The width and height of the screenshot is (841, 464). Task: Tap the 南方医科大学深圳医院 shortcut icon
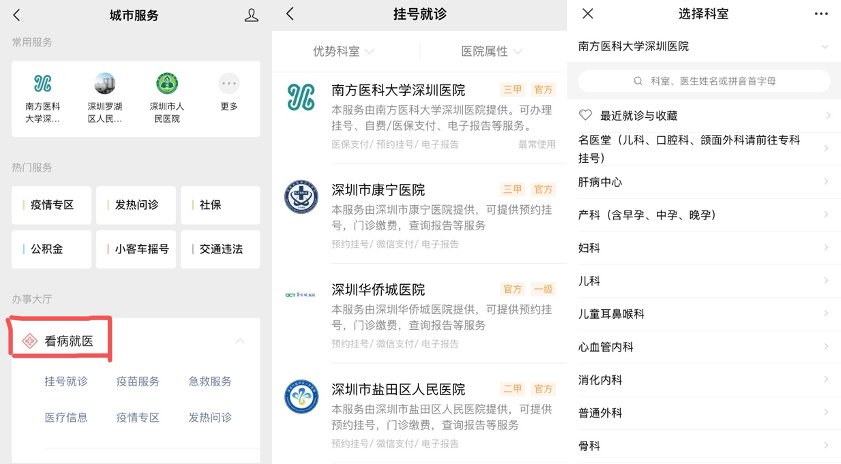point(42,84)
